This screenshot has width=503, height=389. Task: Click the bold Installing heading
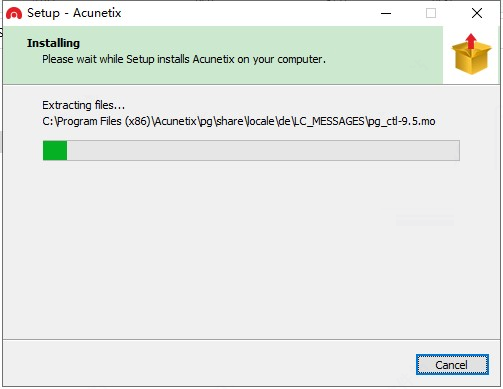(x=53, y=43)
